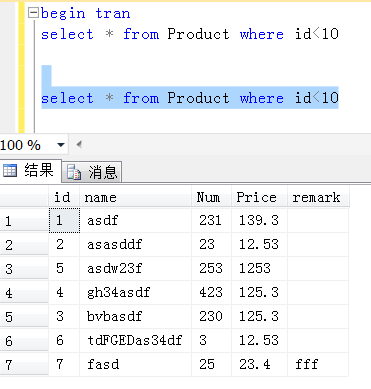Click the Price cell in asasddf row

[x=259, y=244]
